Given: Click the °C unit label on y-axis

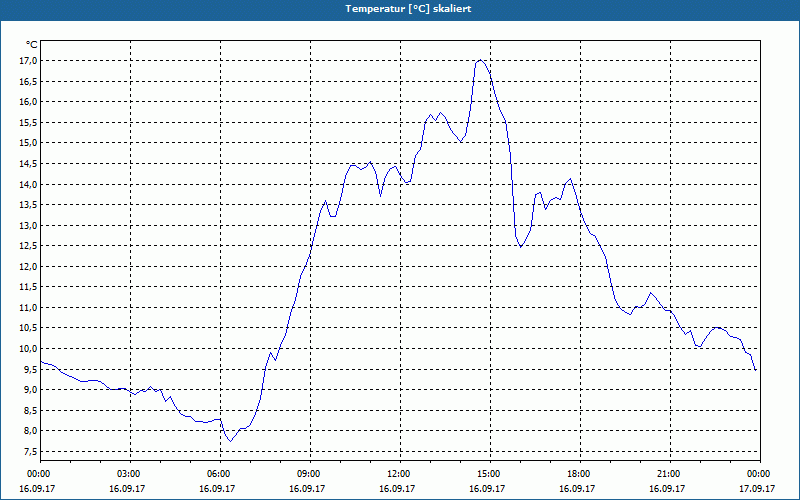Looking at the screenshot, I should click(32, 45).
